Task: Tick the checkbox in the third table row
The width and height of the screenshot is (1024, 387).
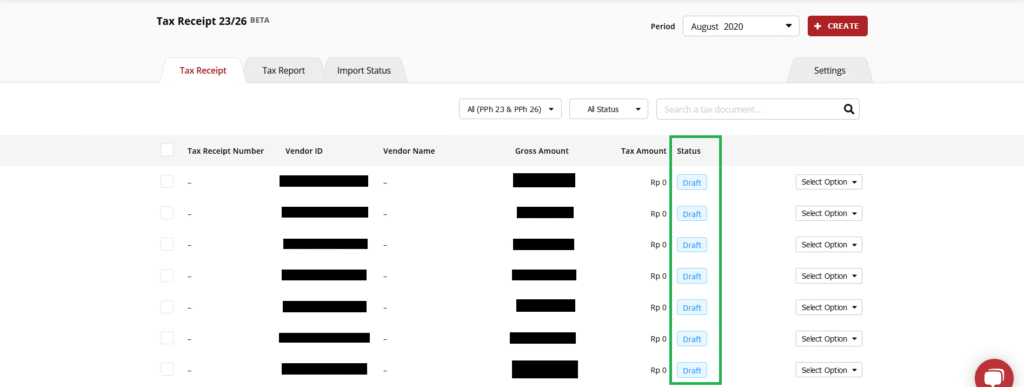Action: tap(167, 244)
